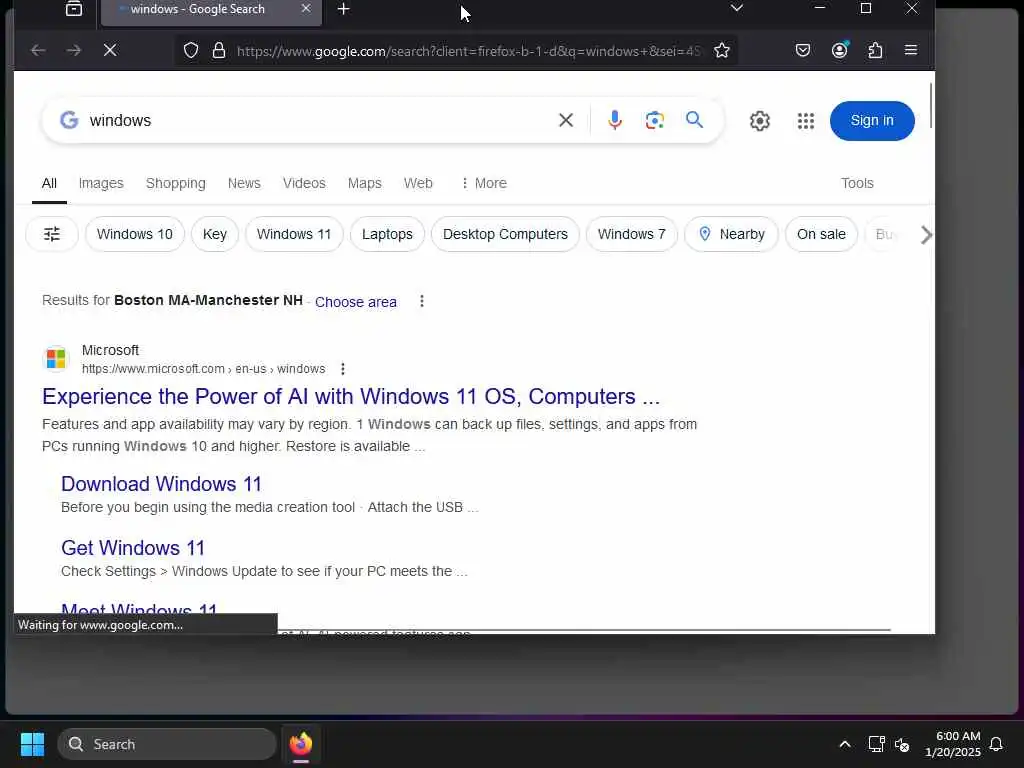This screenshot has height=768, width=1024.
Task: Click the microsoft.com breadcrumb URL
Action: point(203,369)
